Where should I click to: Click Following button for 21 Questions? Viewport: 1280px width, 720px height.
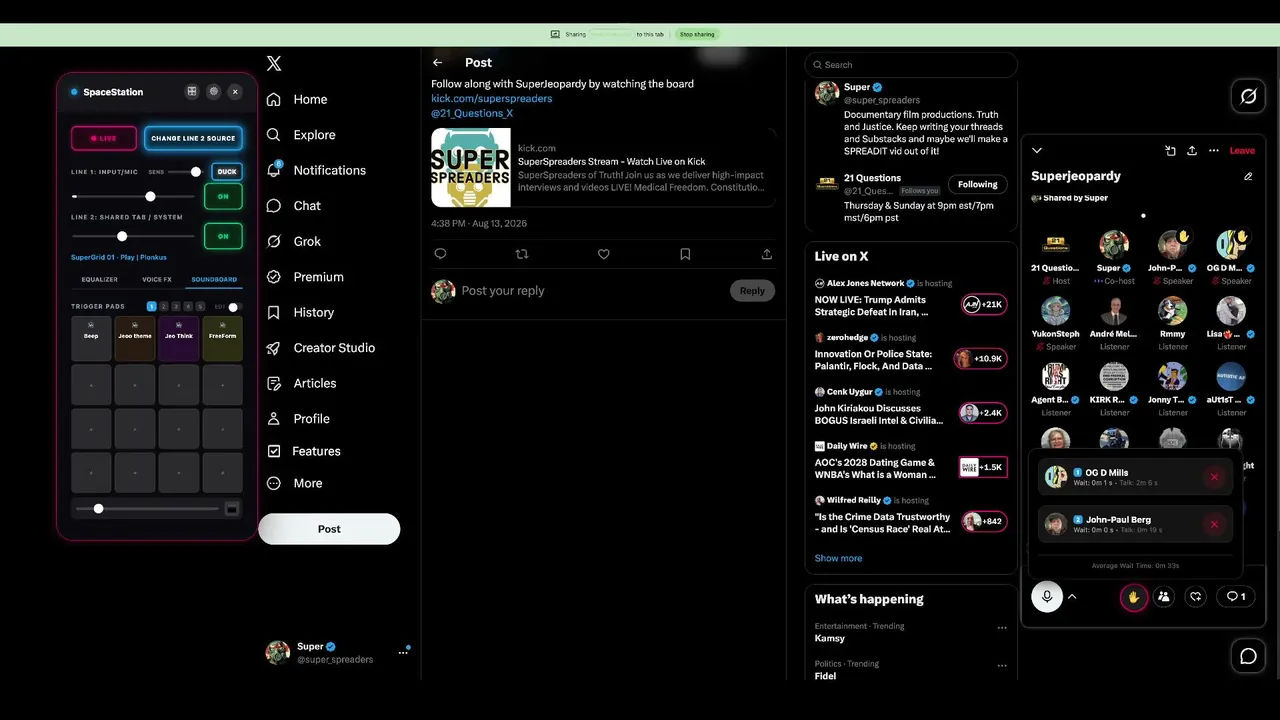pyautogui.click(x=977, y=184)
